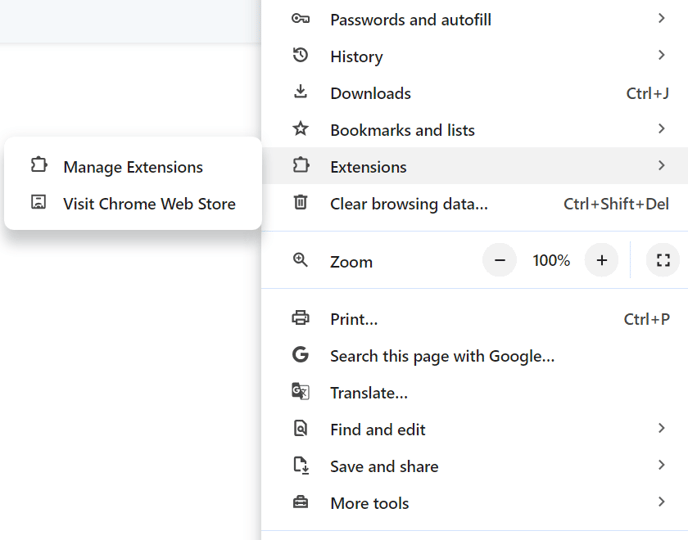The height and width of the screenshot is (540, 688).
Task: Click the Downloads tray arrow icon
Action: [300, 92]
